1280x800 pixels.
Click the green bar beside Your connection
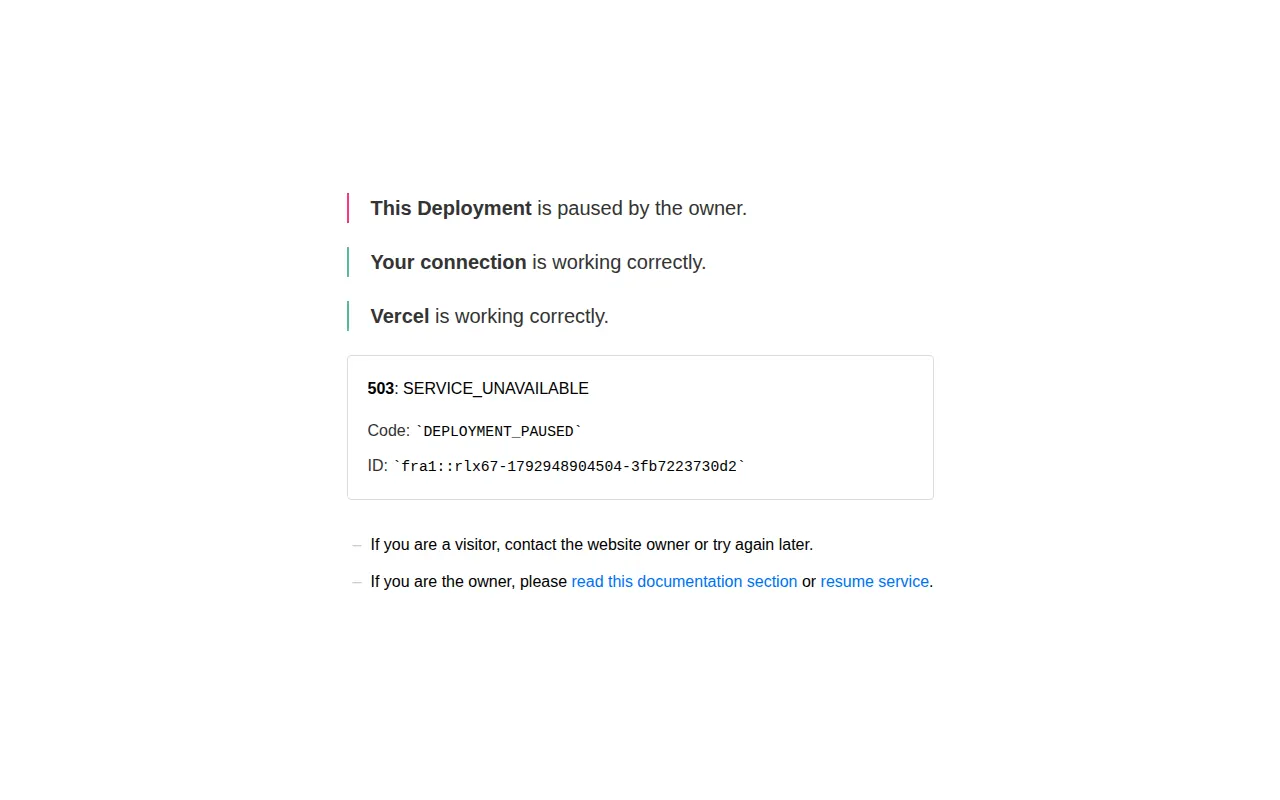pyautogui.click(x=348, y=262)
